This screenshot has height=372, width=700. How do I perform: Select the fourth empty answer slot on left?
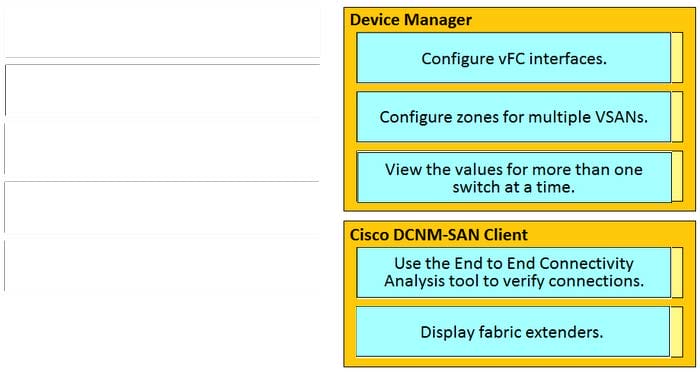click(162, 208)
